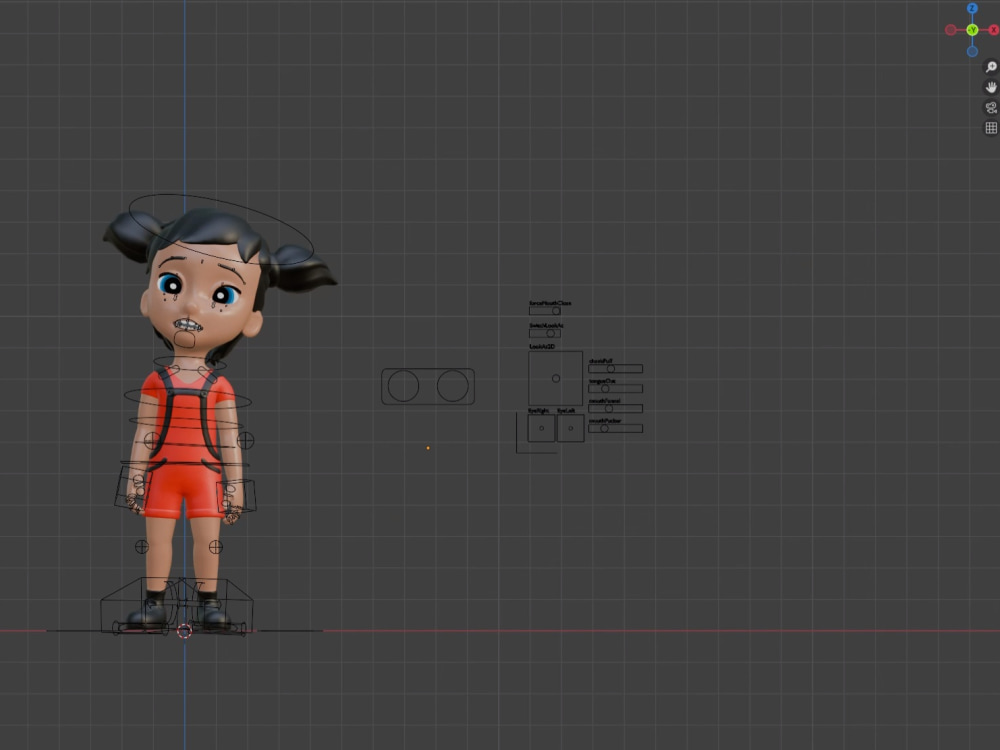Click the red X axis gizmo circle

(x=994, y=30)
